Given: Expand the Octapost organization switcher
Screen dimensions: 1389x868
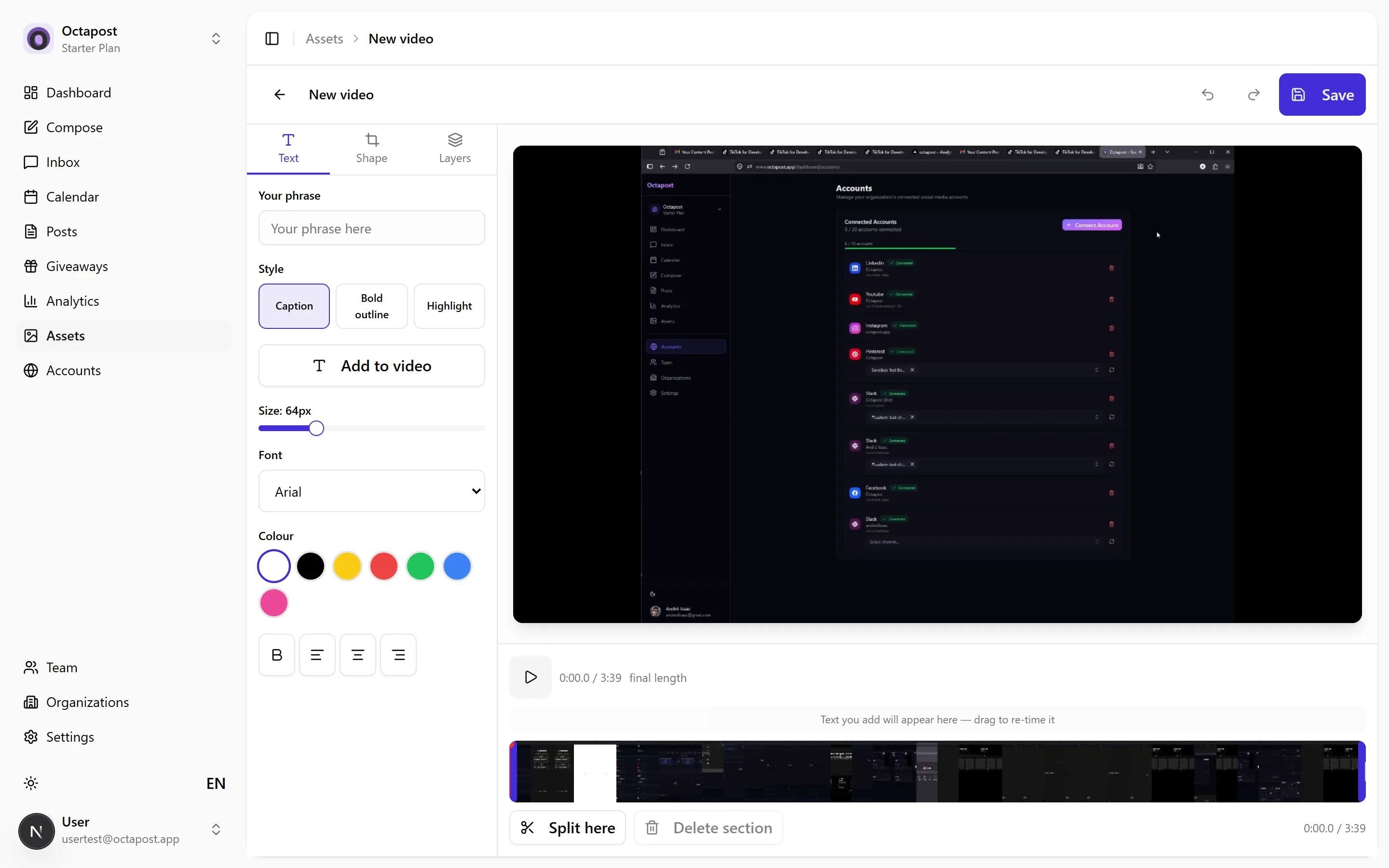Looking at the screenshot, I should [216, 39].
